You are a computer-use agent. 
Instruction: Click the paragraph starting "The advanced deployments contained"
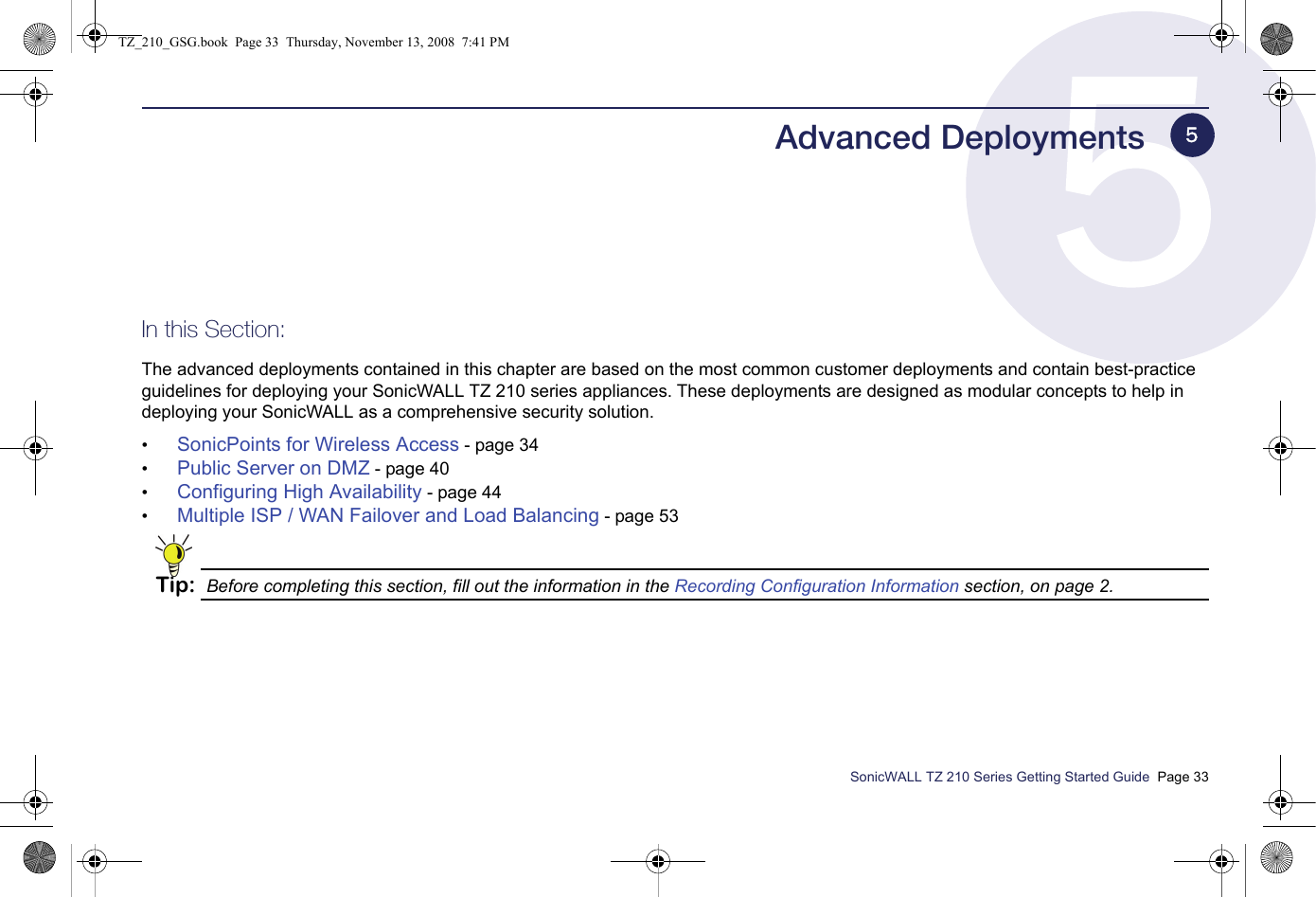pos(668,390)
